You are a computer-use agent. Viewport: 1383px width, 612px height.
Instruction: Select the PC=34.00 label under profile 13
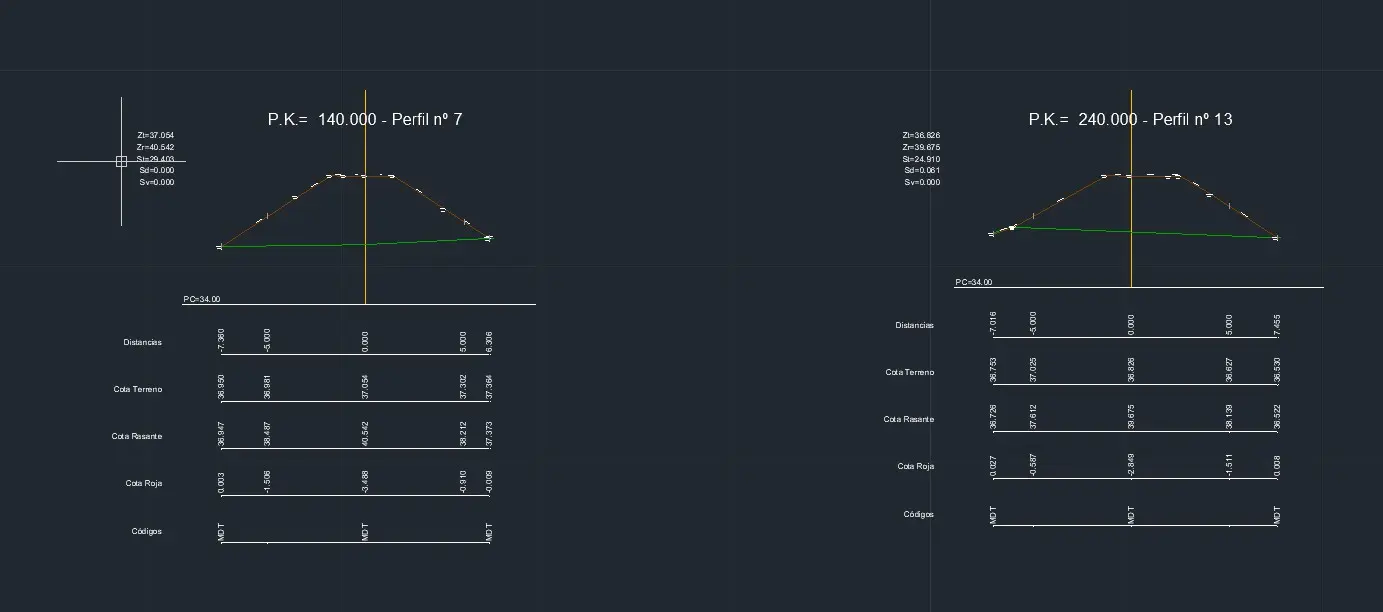point(974,282)
